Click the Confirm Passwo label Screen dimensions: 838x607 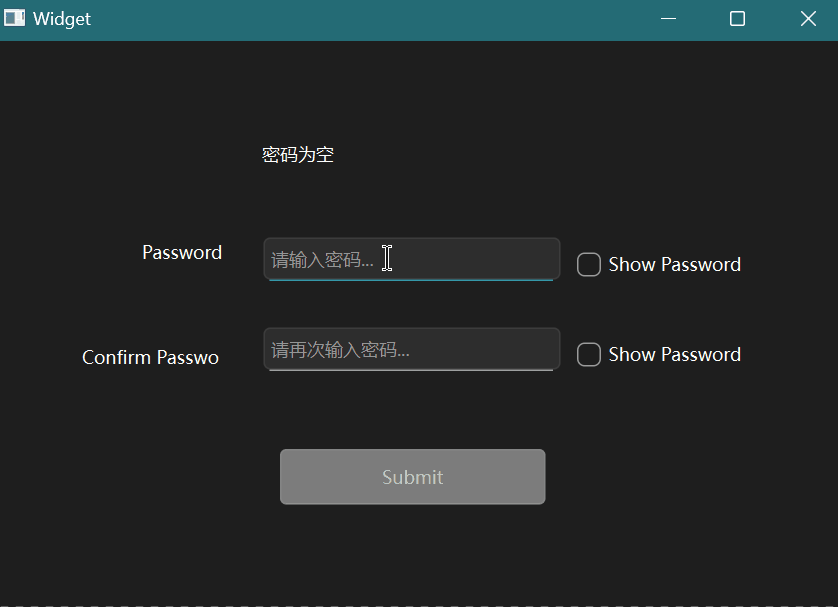click(150, 358)
